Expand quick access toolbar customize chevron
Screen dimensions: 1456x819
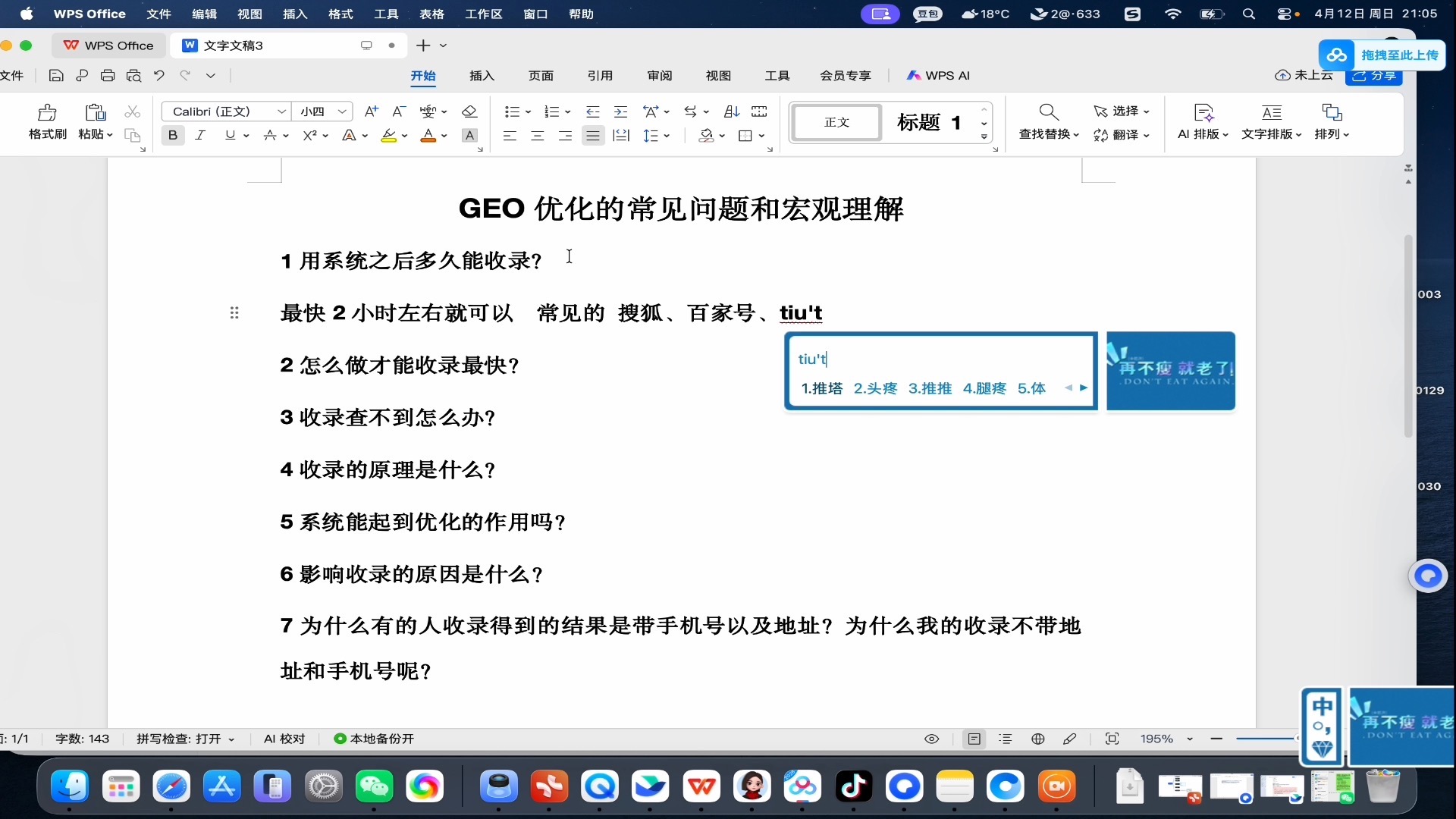coord(211,76)
